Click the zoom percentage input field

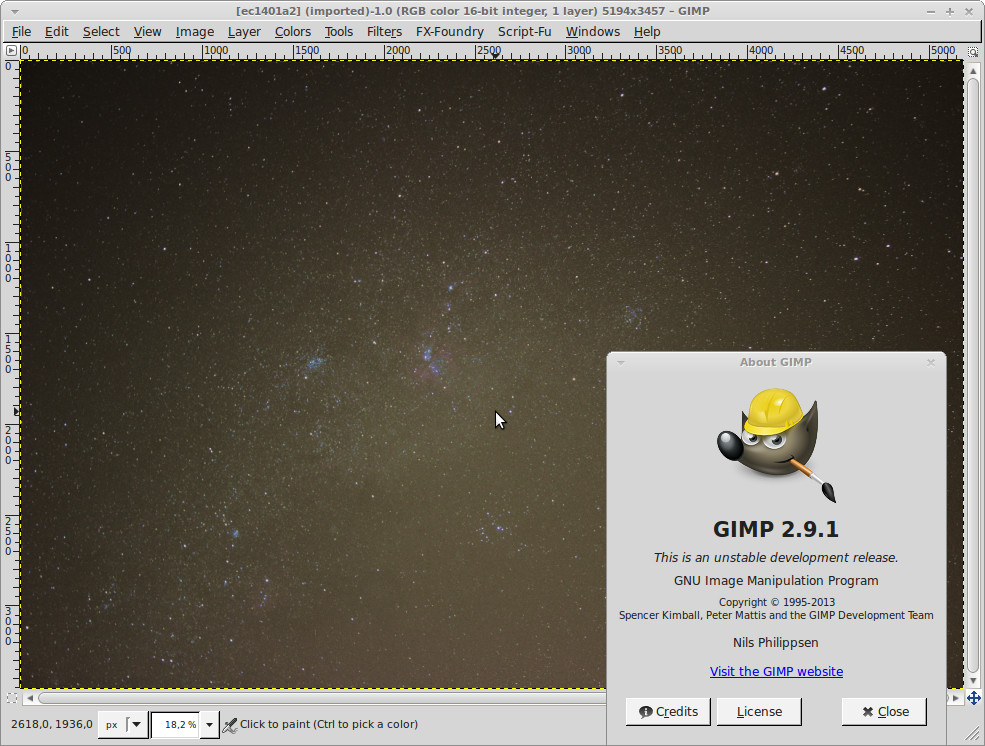(x=175, y=724)
